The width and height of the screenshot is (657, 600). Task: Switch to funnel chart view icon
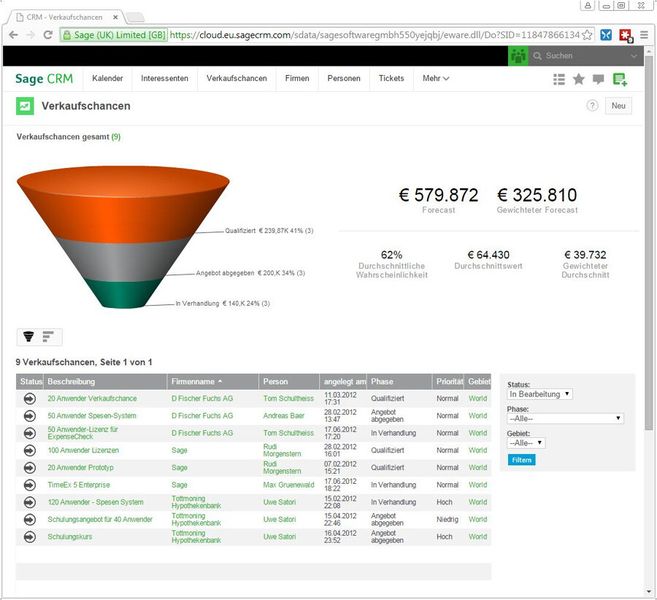point(28,336)
